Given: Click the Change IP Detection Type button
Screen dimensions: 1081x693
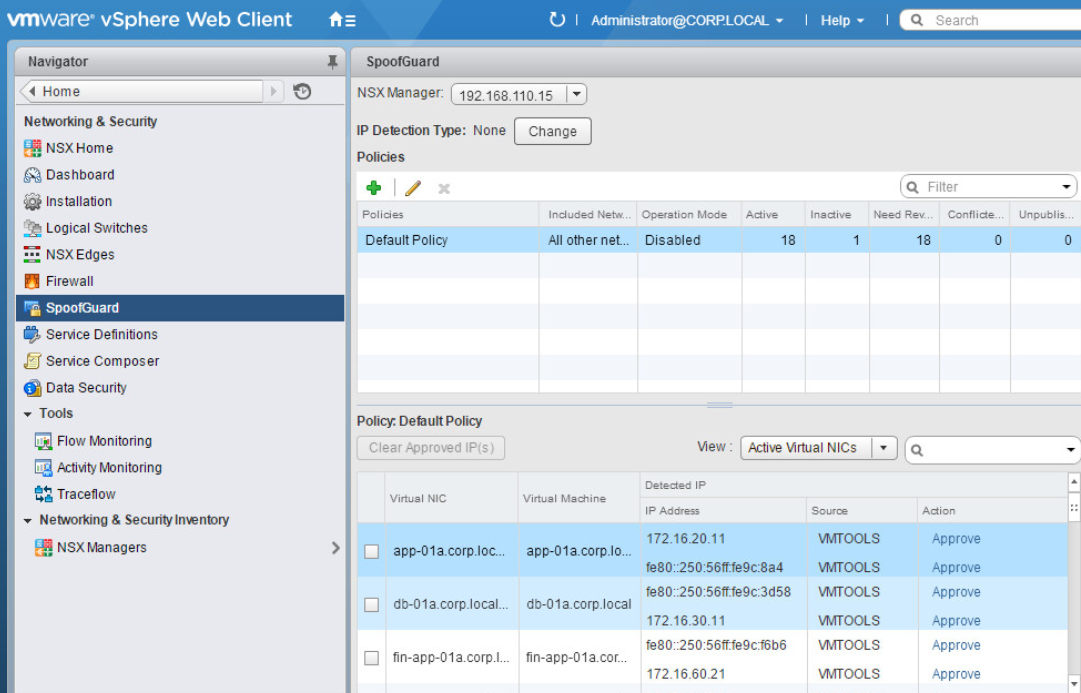Looking at the screenshot, I should [552, 131].
